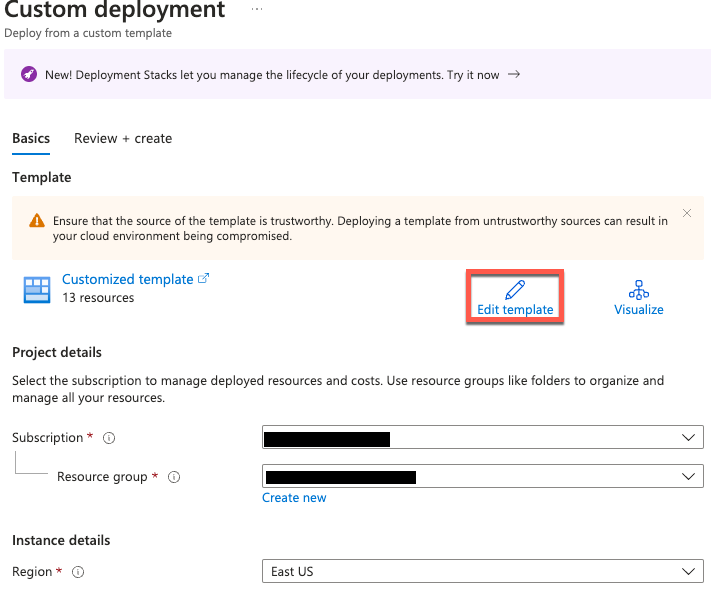Image resolution: width=711 pixels, height=589 pixels.
Task: Click the Edit template pencil button
Action: pos(515,297)
